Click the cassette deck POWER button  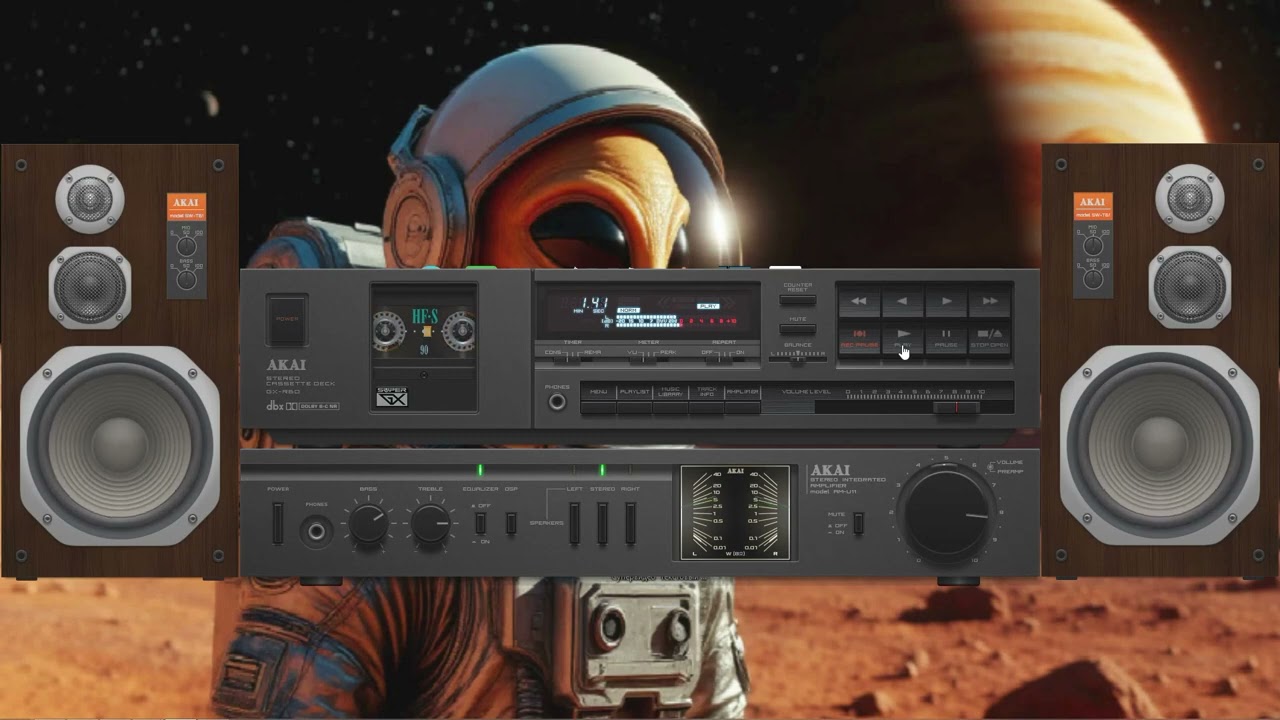(287, 320)
